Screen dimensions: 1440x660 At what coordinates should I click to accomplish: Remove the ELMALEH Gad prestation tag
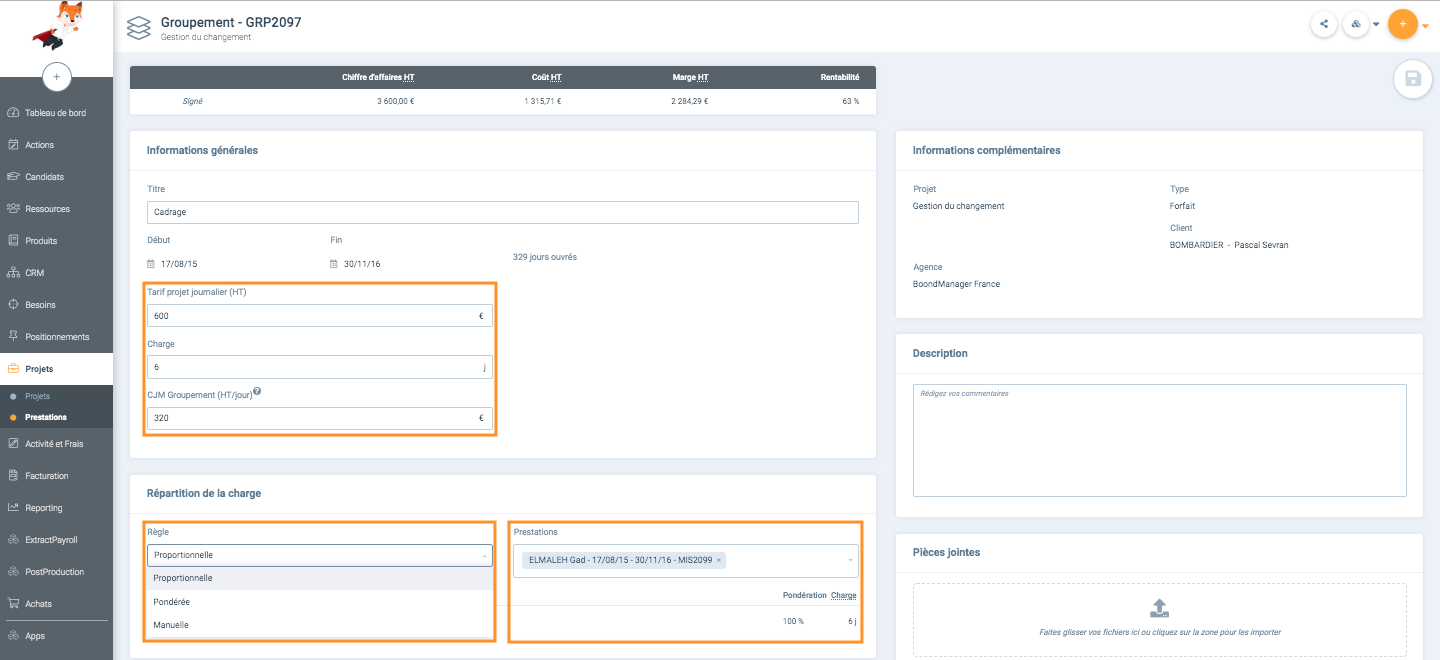(x=719, y=560)
